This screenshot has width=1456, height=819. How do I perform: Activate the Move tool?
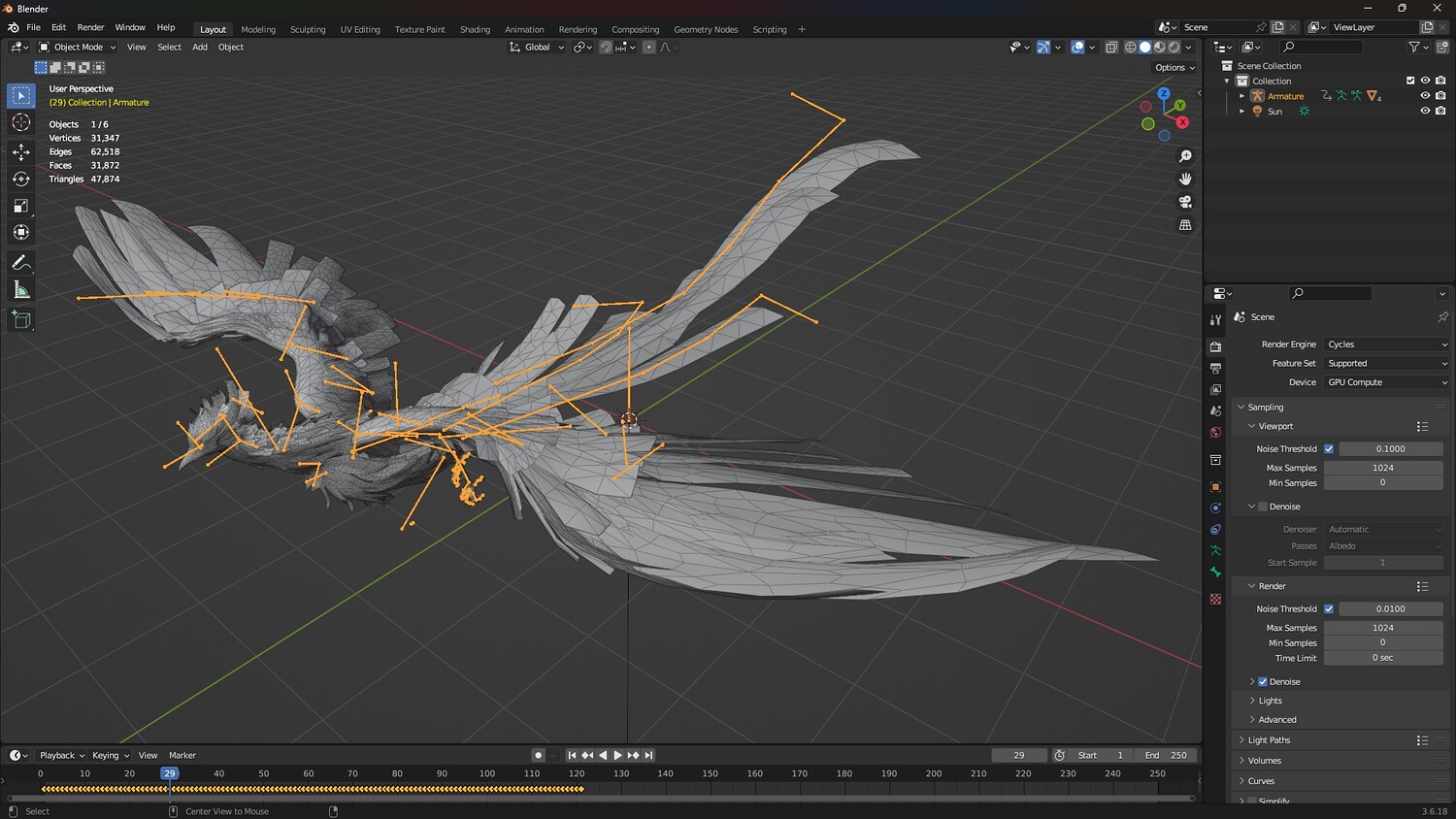click(20, 151)
